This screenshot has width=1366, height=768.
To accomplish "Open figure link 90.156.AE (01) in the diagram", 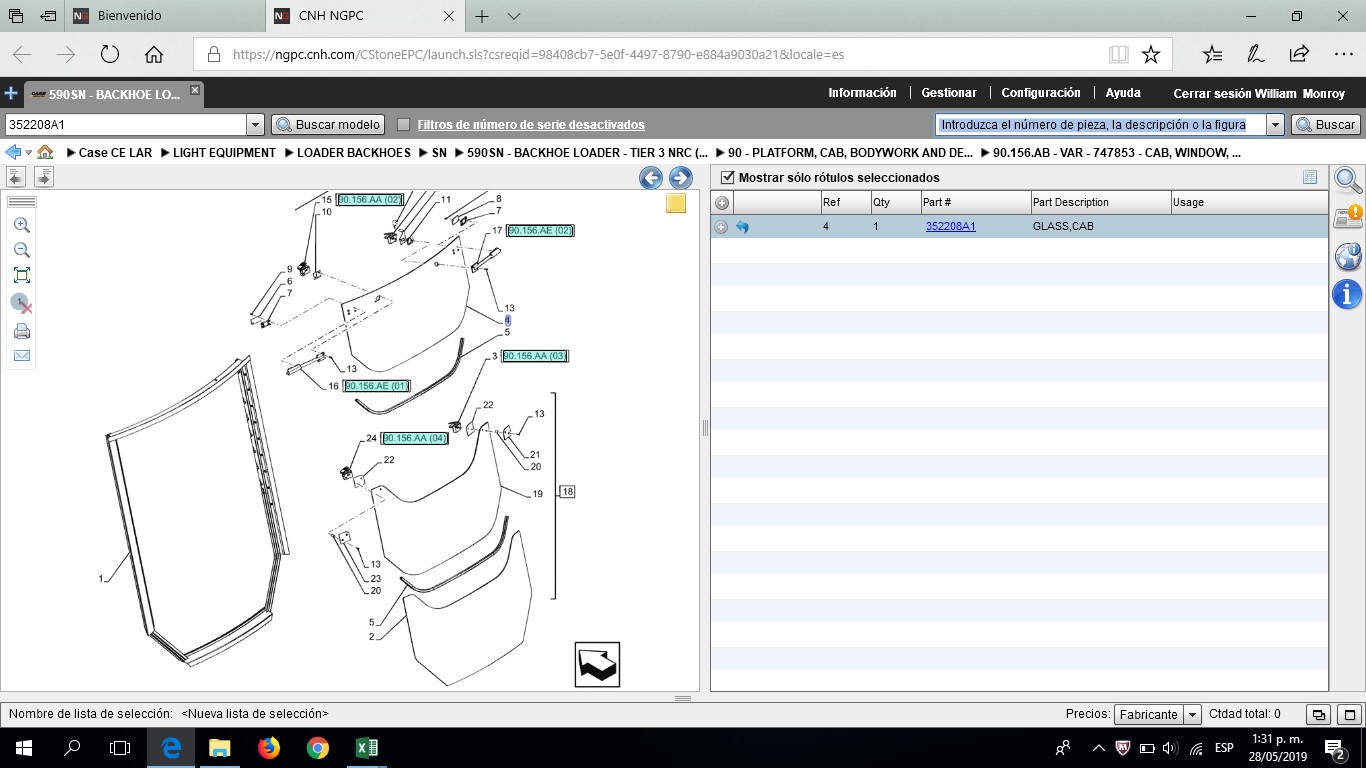I will pyautogui.click(x=376, y=386).
